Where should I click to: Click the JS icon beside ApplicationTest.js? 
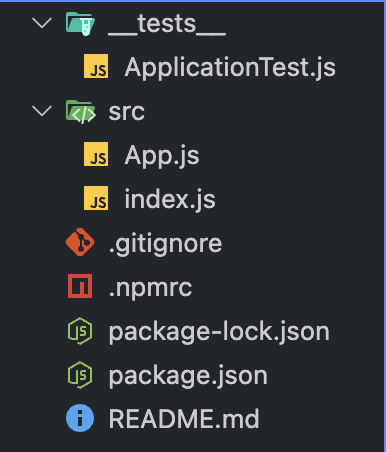tap(96, 66)
